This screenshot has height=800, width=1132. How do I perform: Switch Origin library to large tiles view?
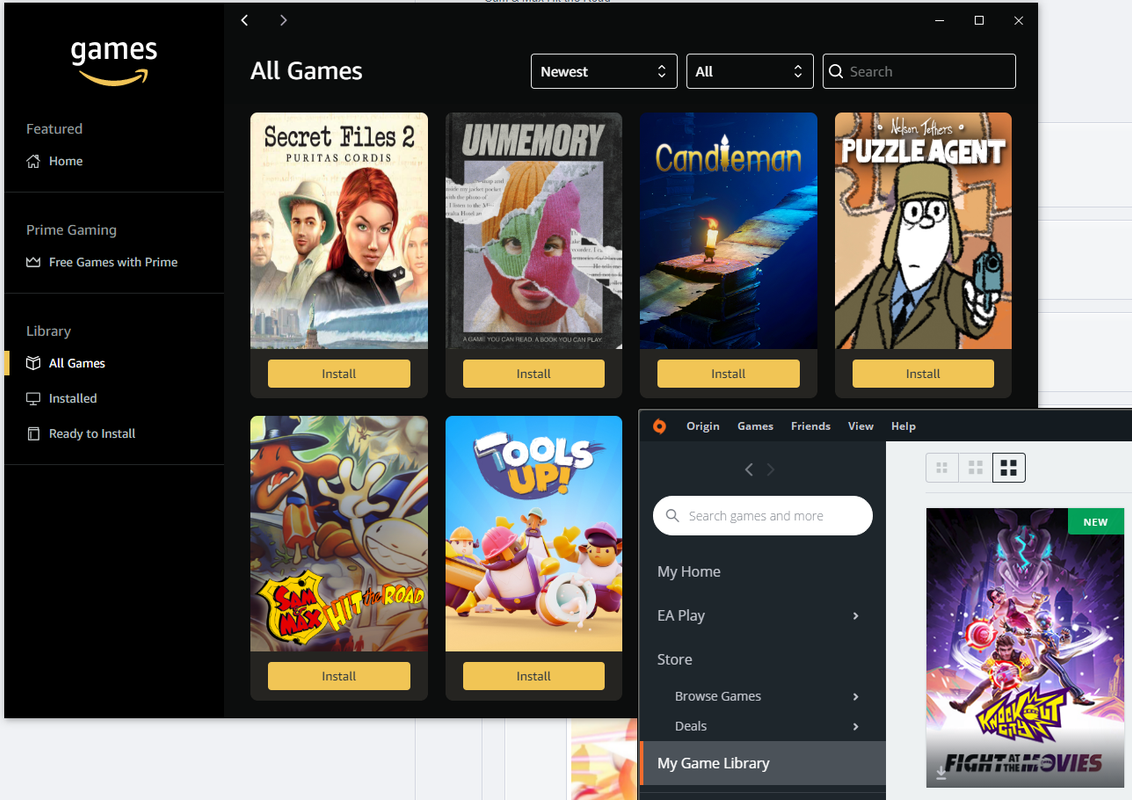[x=1009, y=468]
